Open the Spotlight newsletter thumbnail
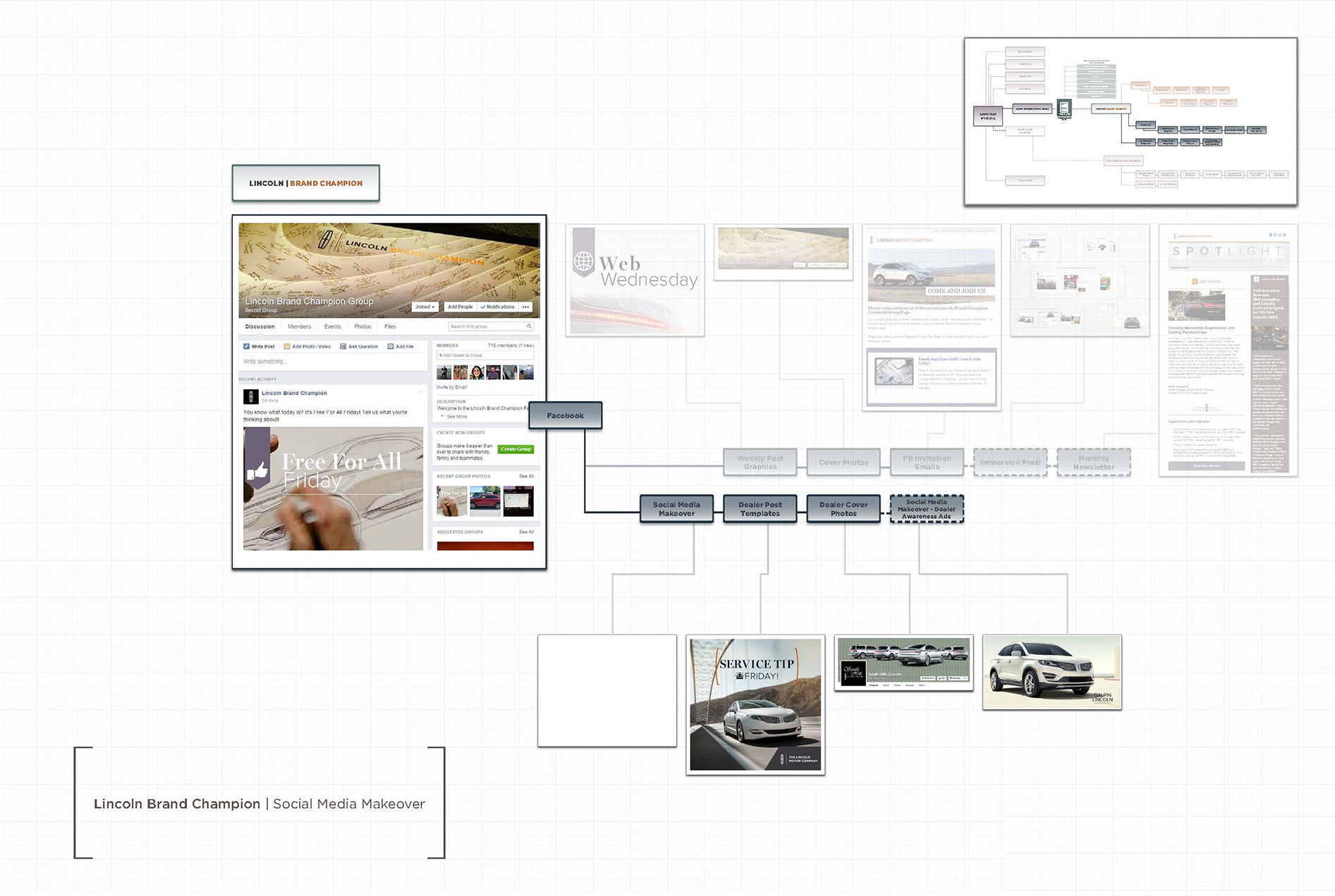1335x896 pixels. click(x=1228, y=350)
